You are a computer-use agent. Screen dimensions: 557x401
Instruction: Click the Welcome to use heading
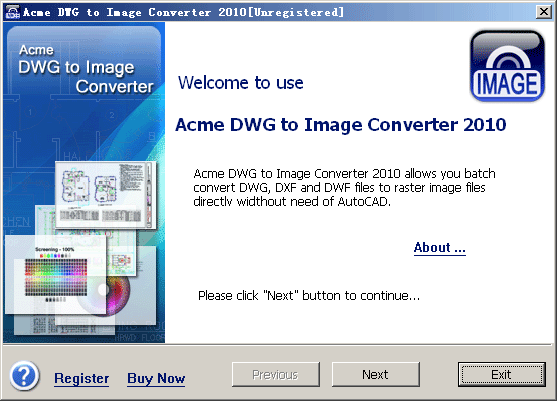(x=240, y=83)
